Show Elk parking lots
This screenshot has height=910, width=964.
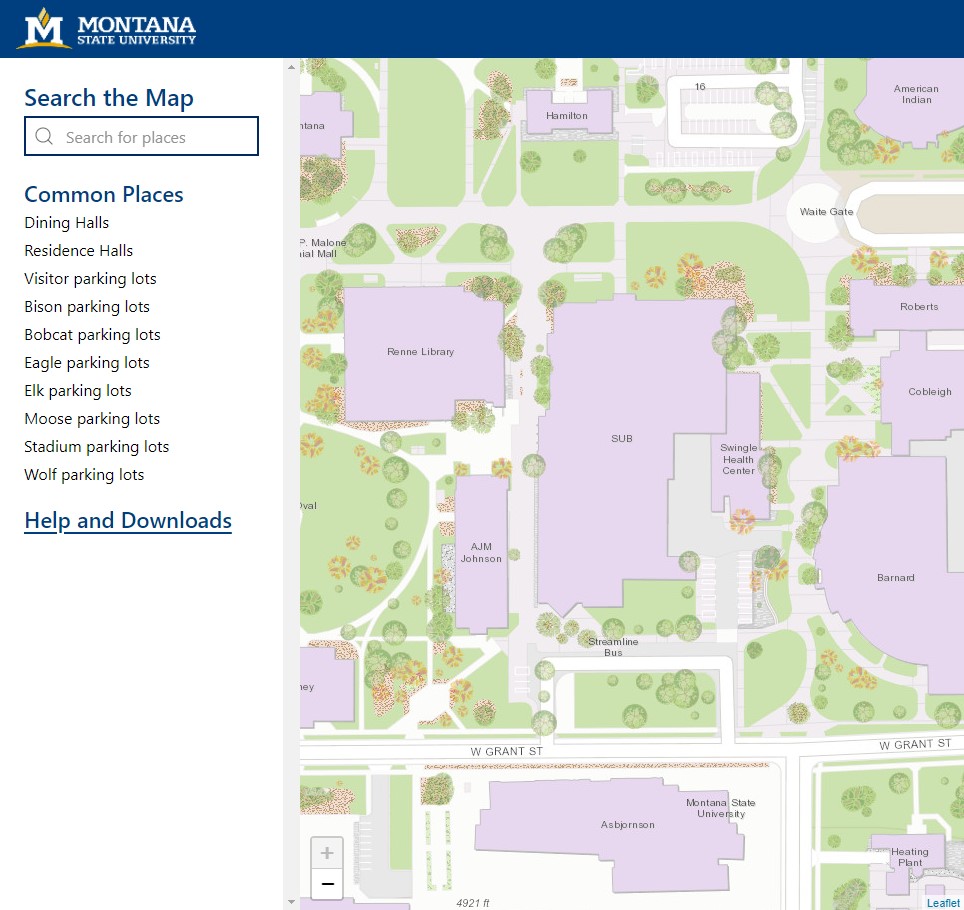click(x=78, y=390)
